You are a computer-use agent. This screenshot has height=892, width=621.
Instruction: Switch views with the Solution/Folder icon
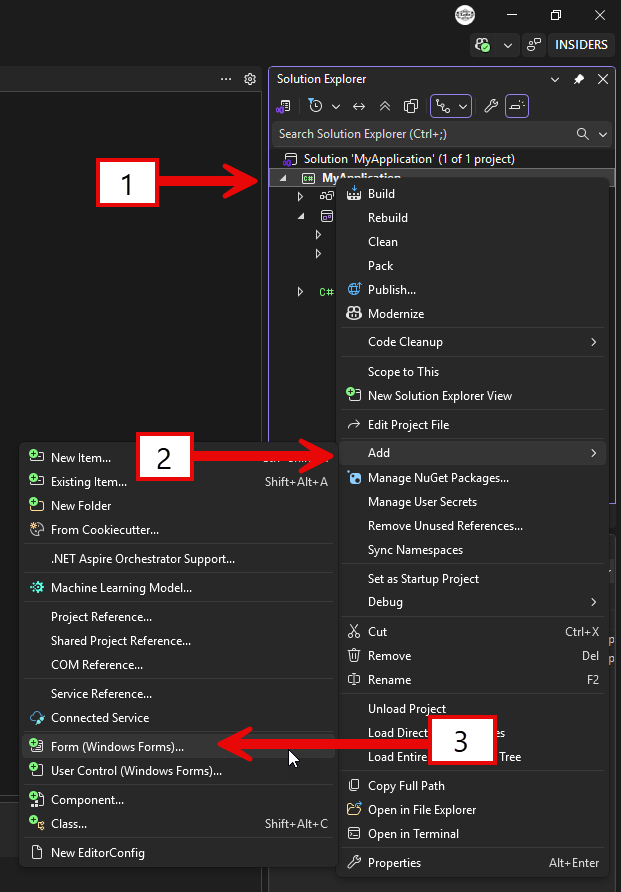click(x=283, y=106)
